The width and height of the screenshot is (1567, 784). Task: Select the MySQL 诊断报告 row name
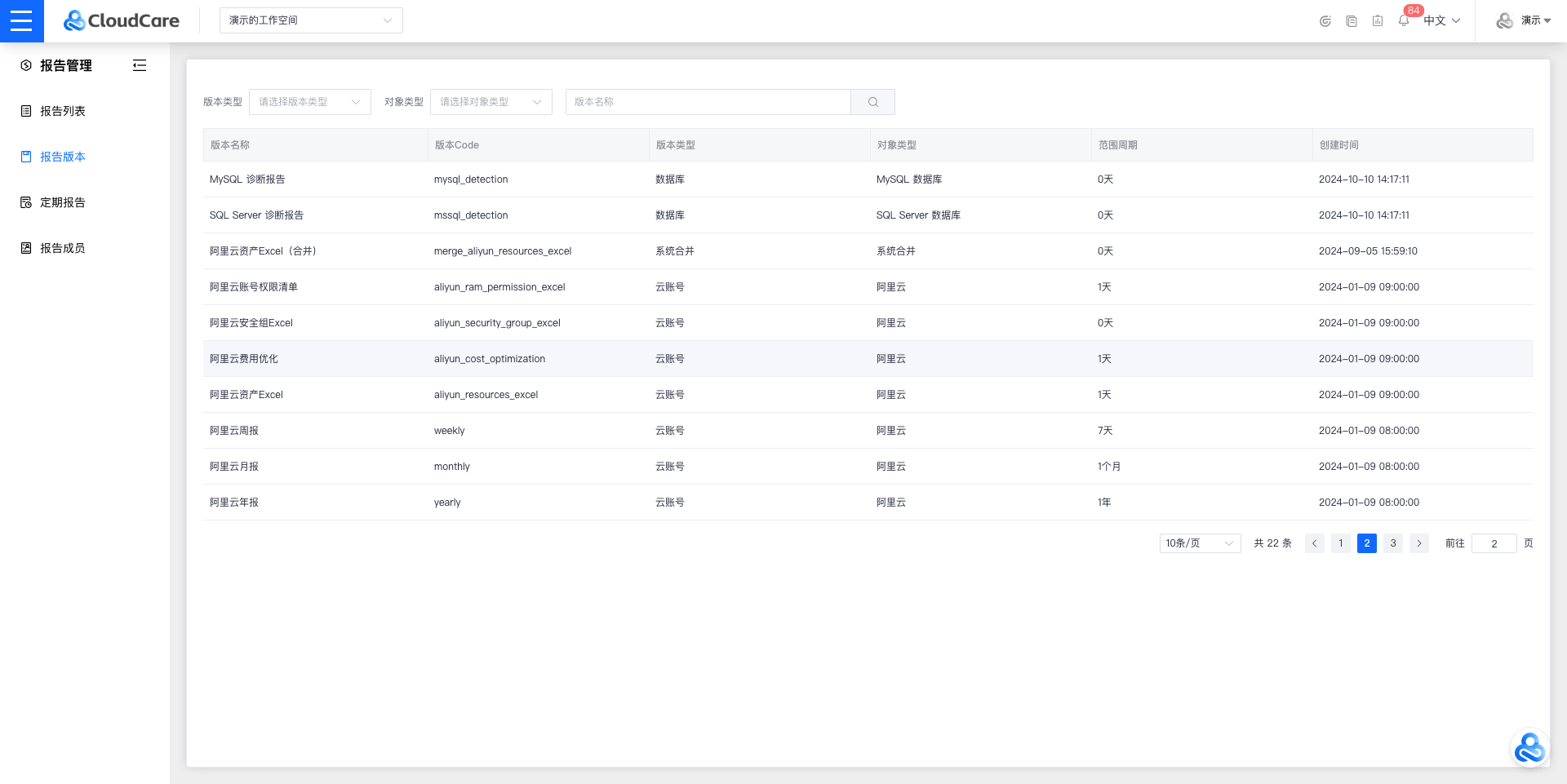(247, 179)
